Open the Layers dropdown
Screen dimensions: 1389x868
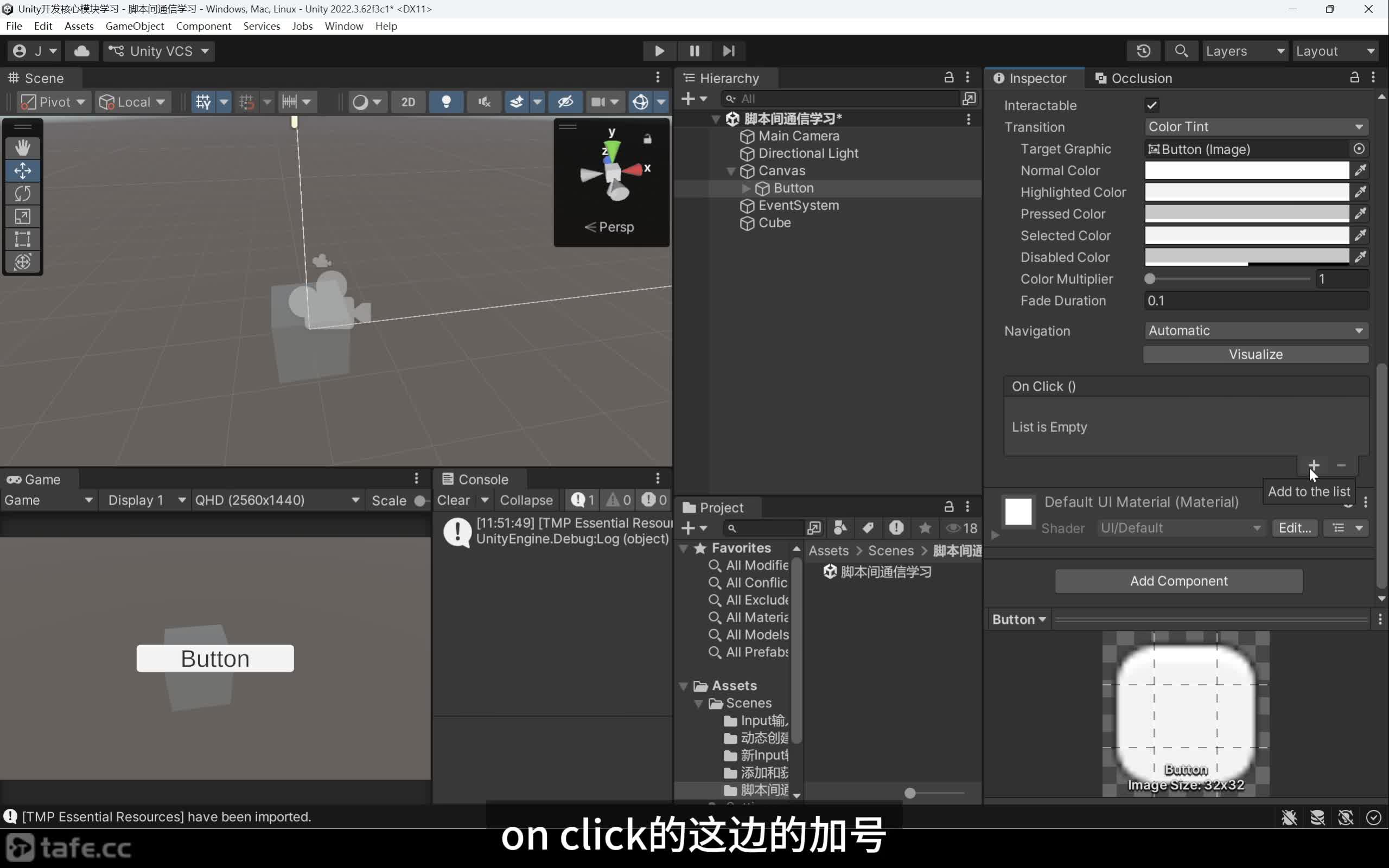1245,51
